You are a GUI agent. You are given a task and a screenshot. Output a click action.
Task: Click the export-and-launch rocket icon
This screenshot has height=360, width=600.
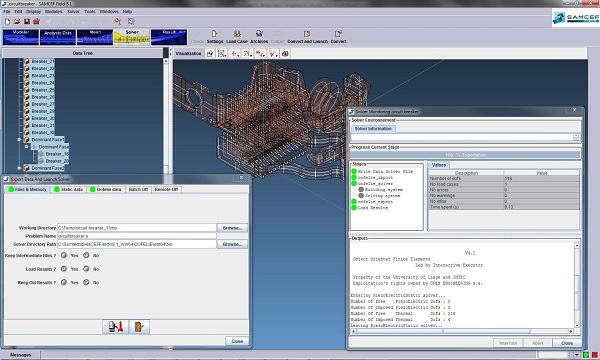tap(116, 327)
